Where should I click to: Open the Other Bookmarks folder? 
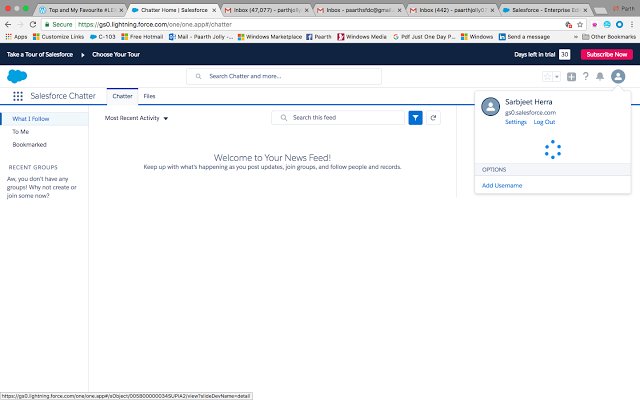tap(609, 37)
